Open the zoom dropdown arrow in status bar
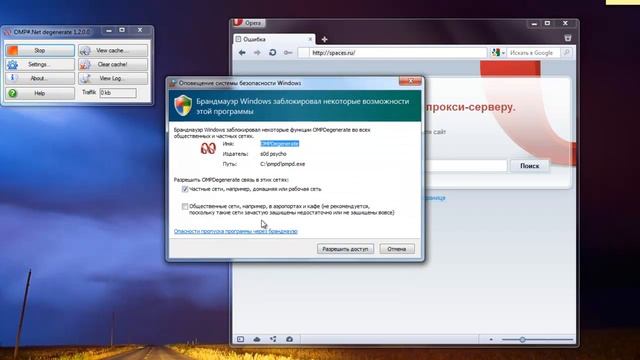The width and height of the screenshot is (640, 360). pos(491,340)
